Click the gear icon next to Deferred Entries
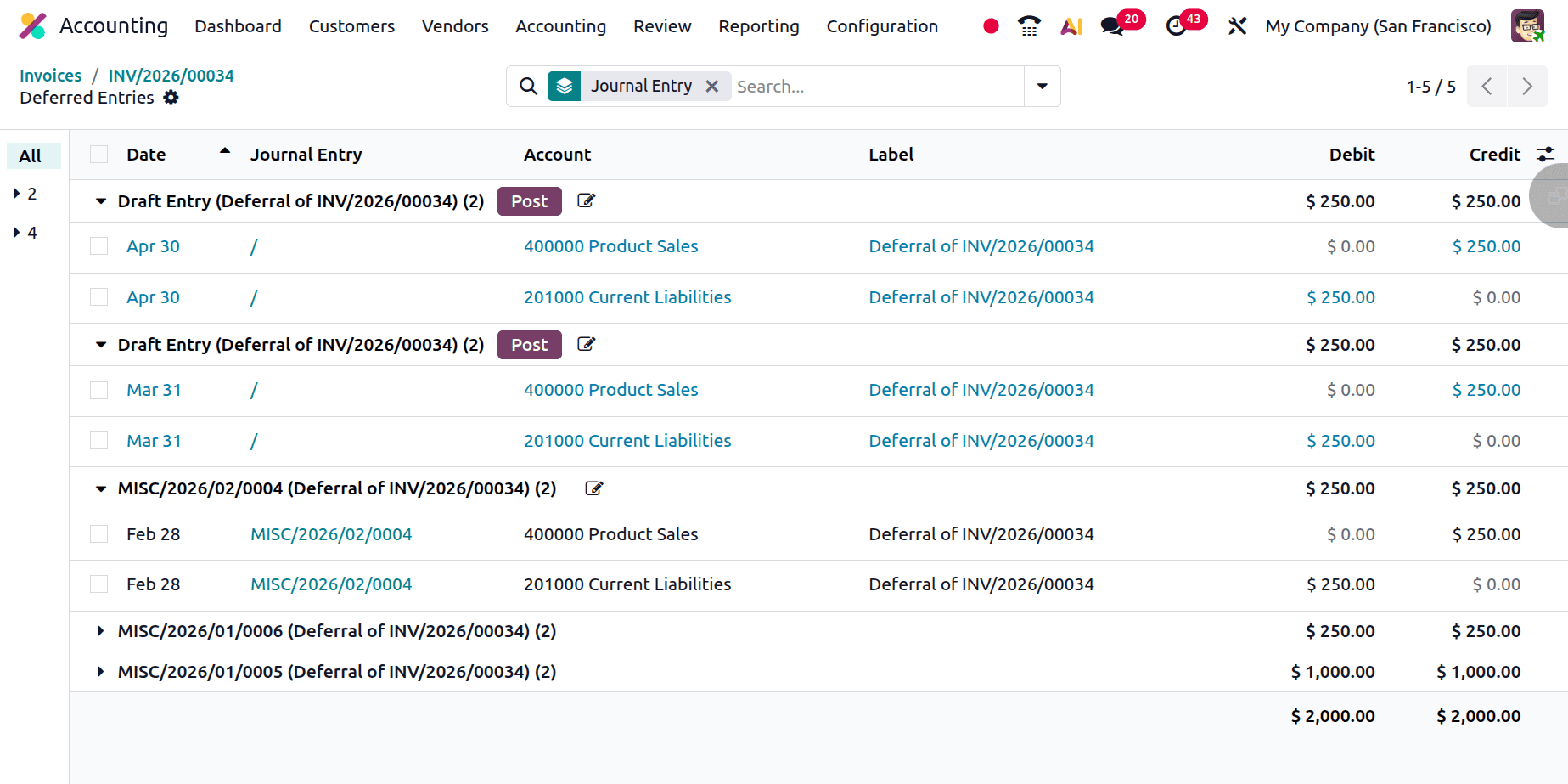The height and width of the screenshot is (784, 1568). [x=171, y=98]
